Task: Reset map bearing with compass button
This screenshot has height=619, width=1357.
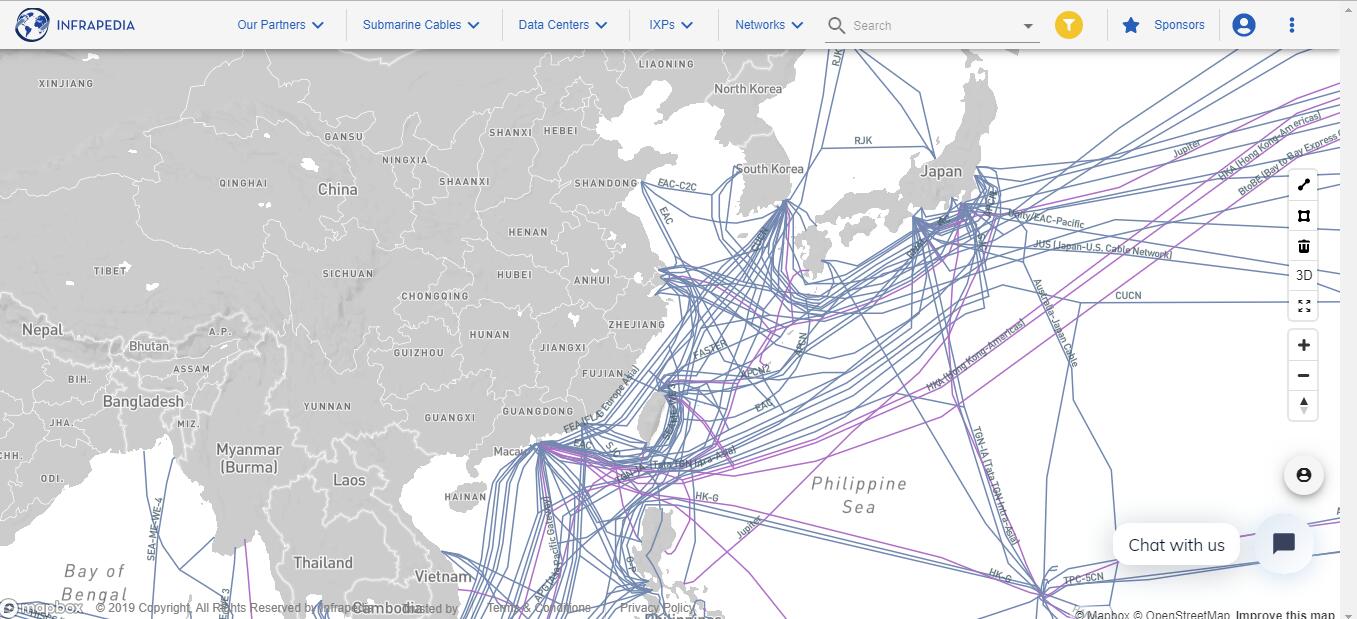Action: click(1303, 405)
